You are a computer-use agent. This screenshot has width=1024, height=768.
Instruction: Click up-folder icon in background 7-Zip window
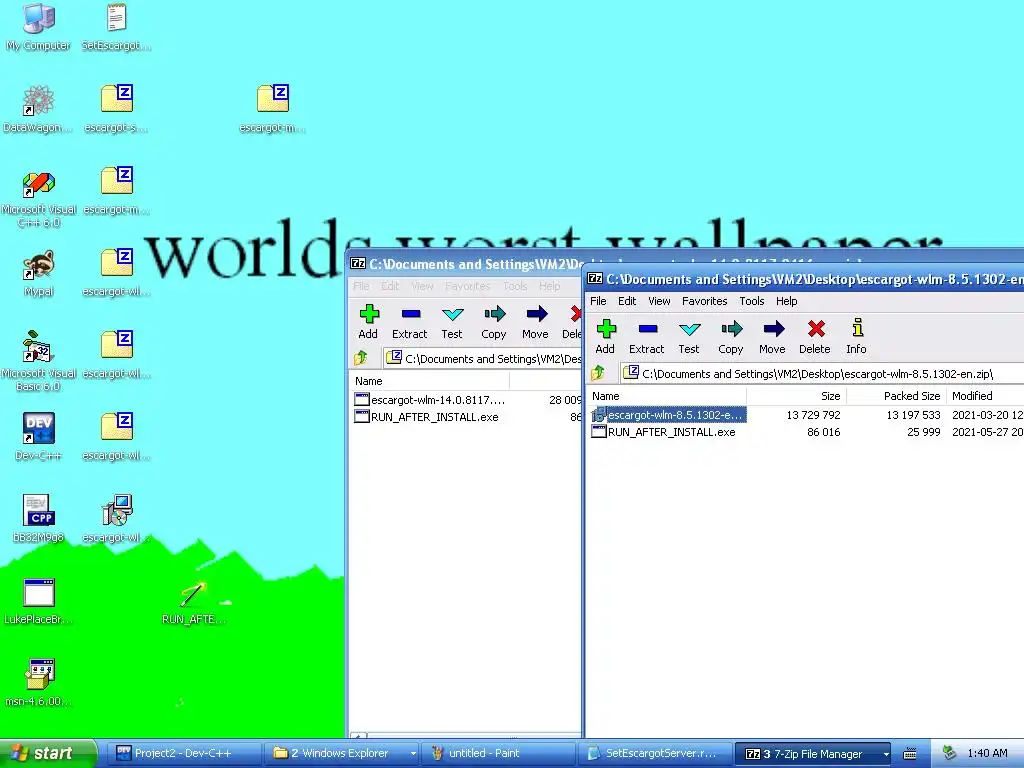click(360, 359)
